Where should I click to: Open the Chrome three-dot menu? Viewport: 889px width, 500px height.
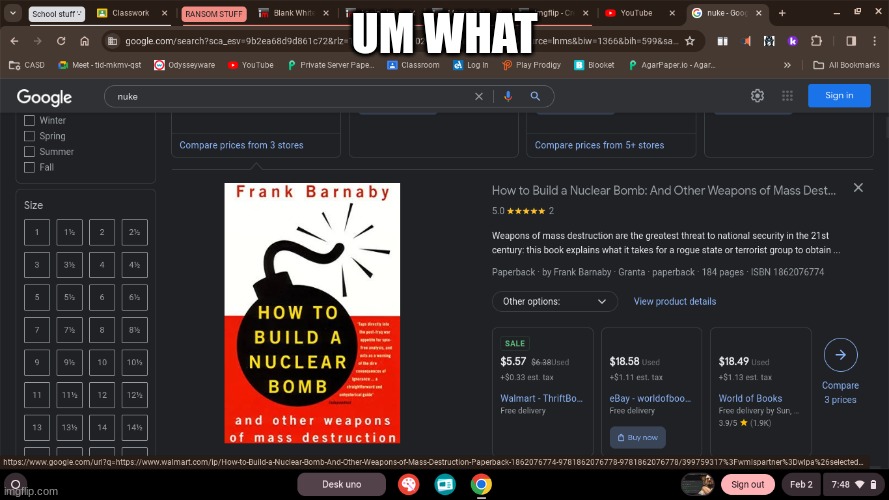[875, 41]
